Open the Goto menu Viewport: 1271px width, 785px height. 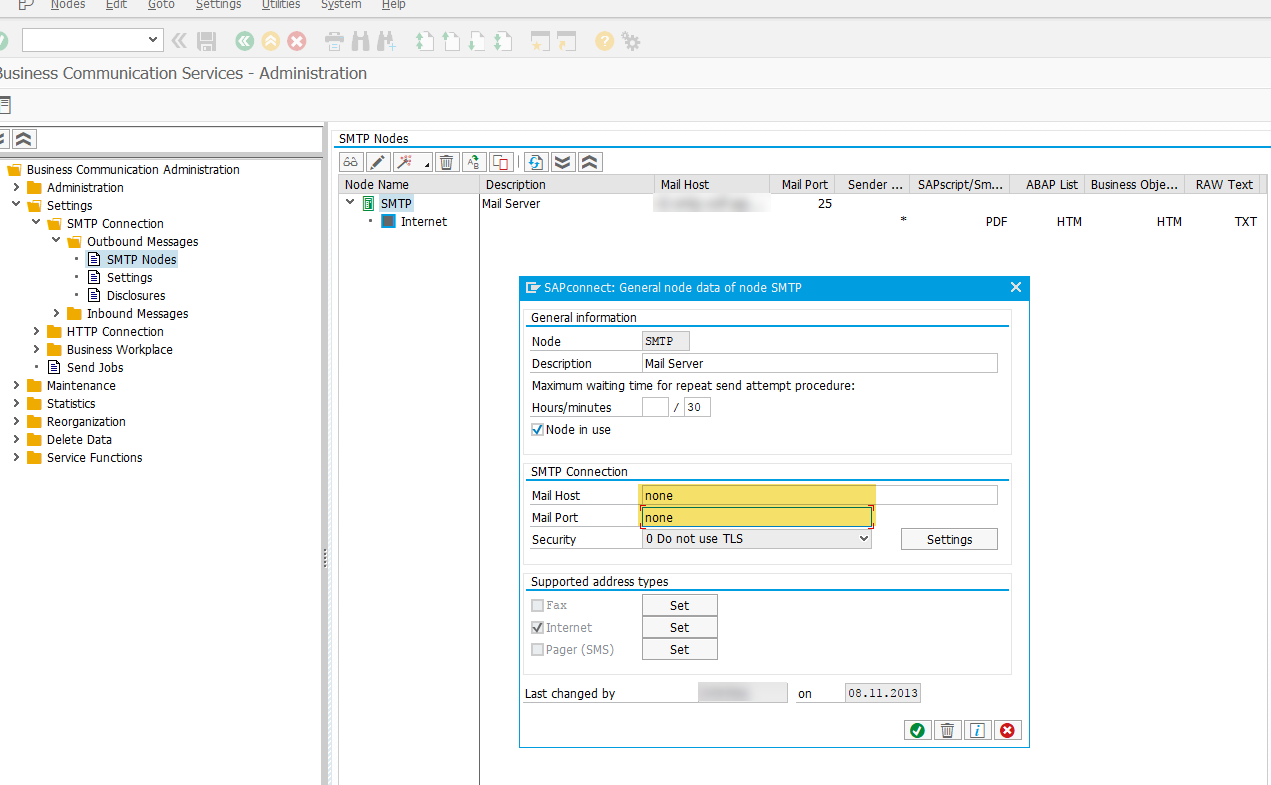(161, 5)
